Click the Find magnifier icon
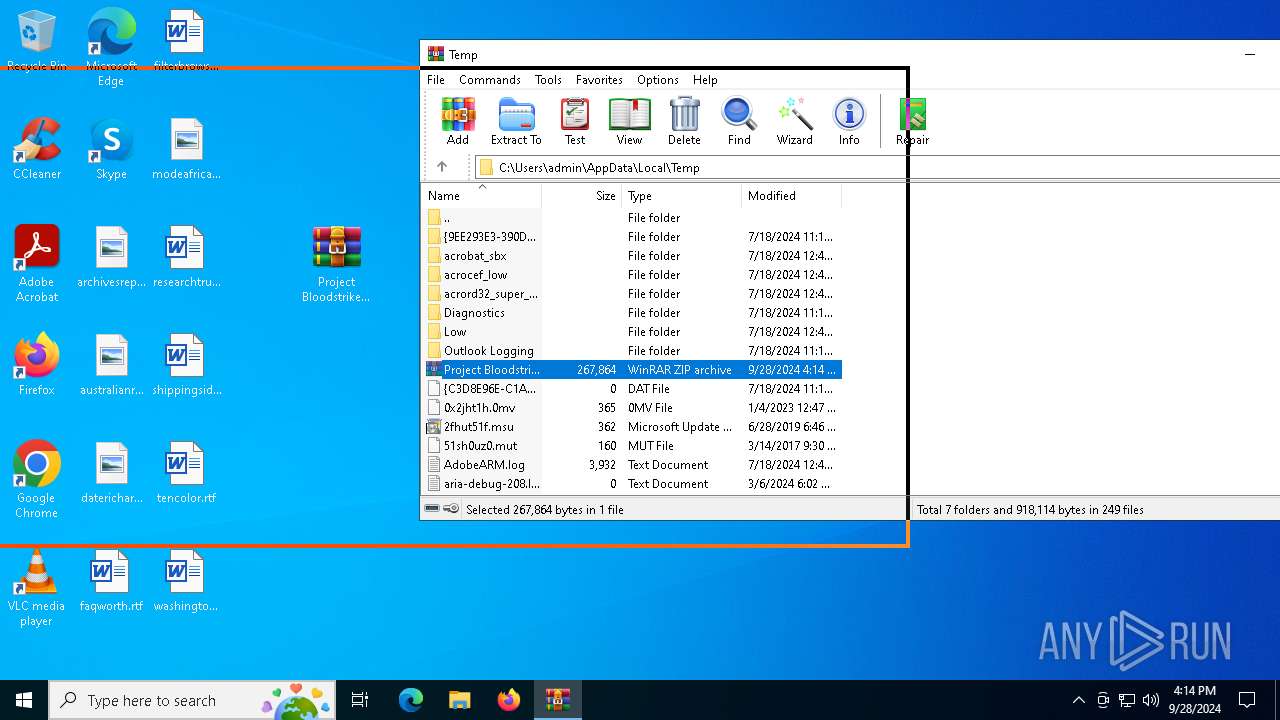1280x720 pixels. (x=739, y=121)
